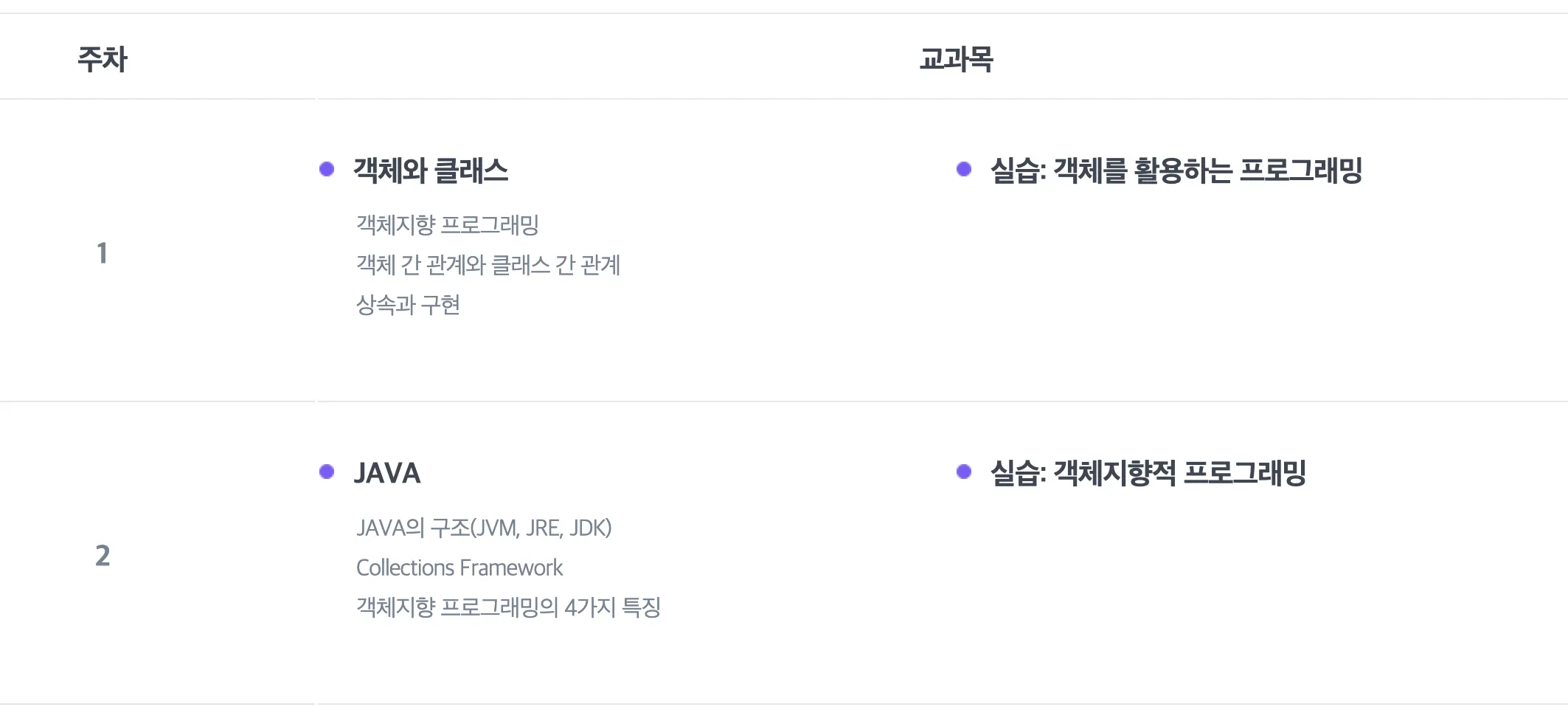
Task: Click the purple bullet beside 객체와 클래스
Action: (x=327, y=170)
